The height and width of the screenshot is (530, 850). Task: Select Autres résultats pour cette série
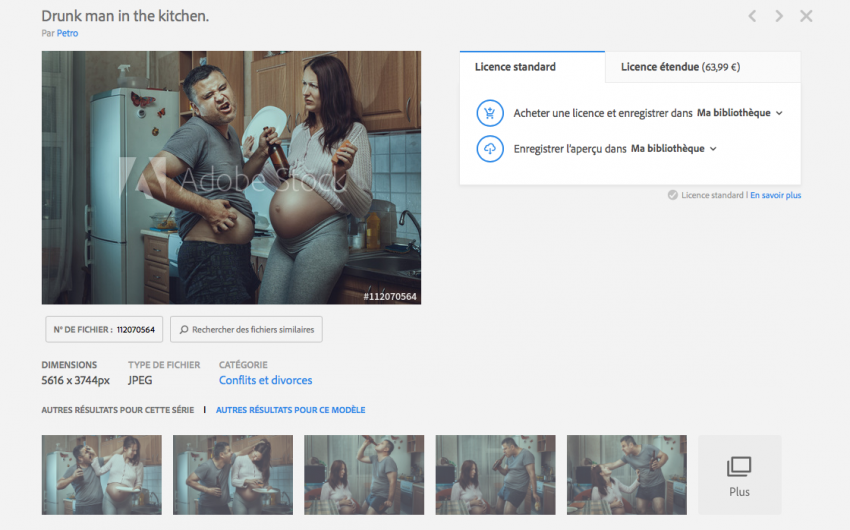[118, 410]
